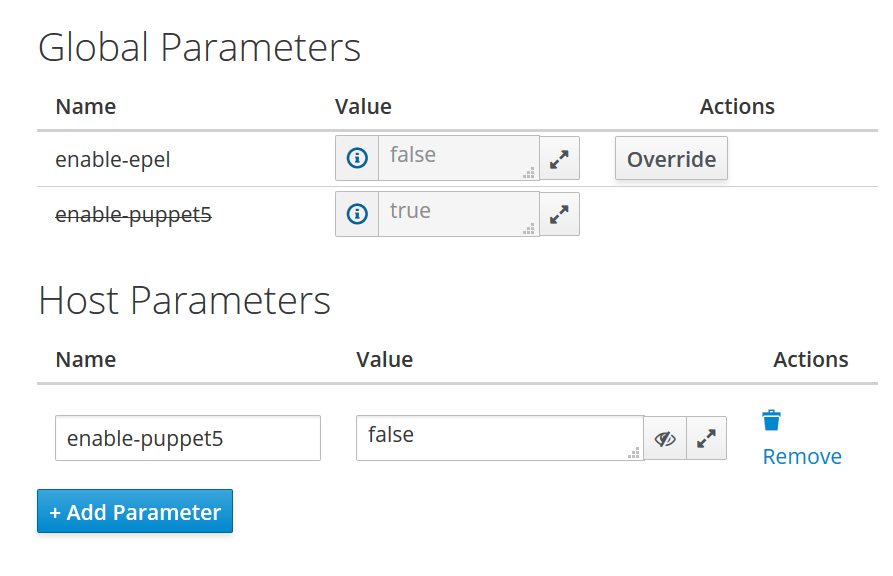Click the Remove link under the trash icon
893x576 pixels.
tap(802, 457)
